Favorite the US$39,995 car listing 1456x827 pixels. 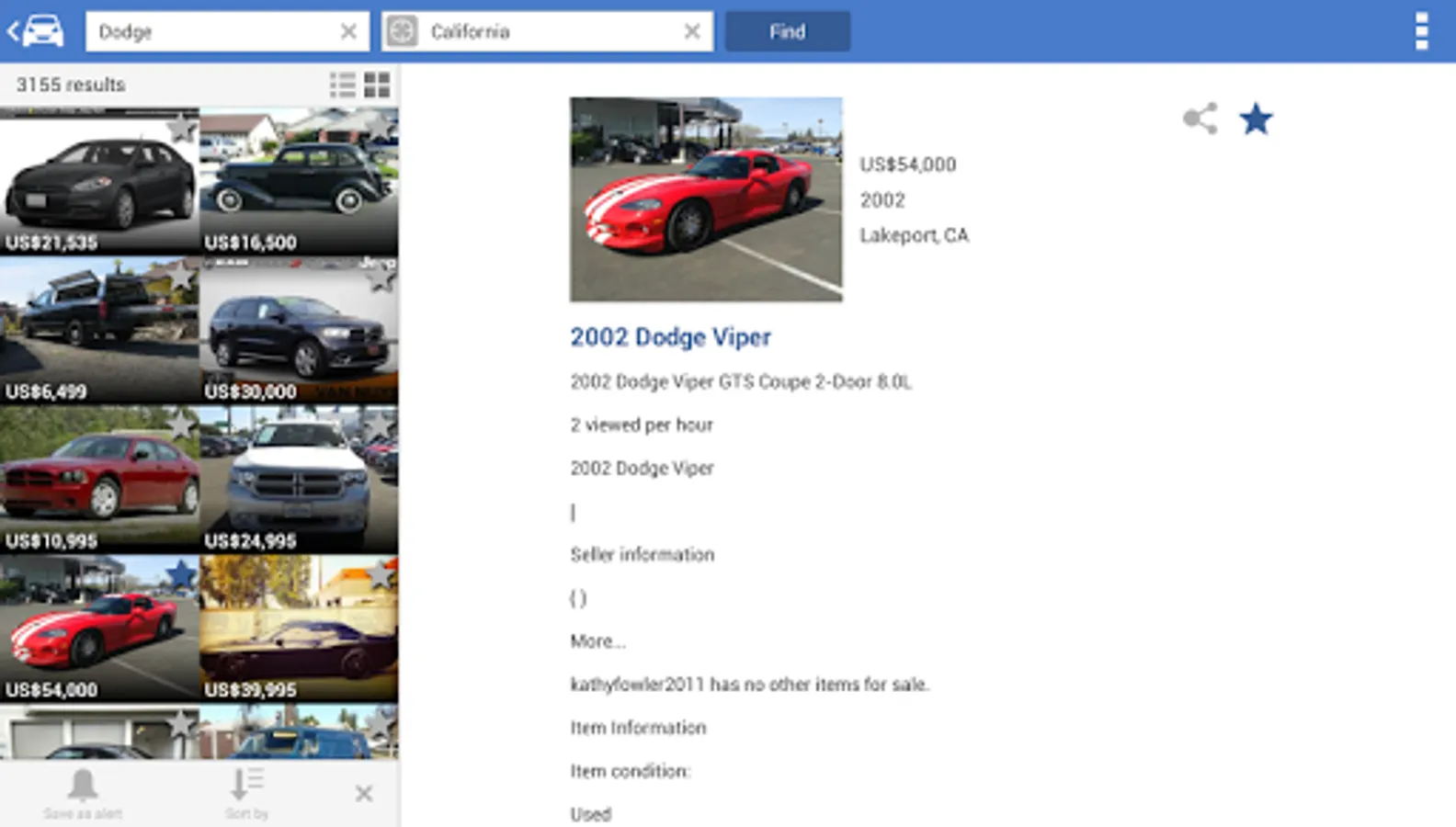[x=381, y=574]
